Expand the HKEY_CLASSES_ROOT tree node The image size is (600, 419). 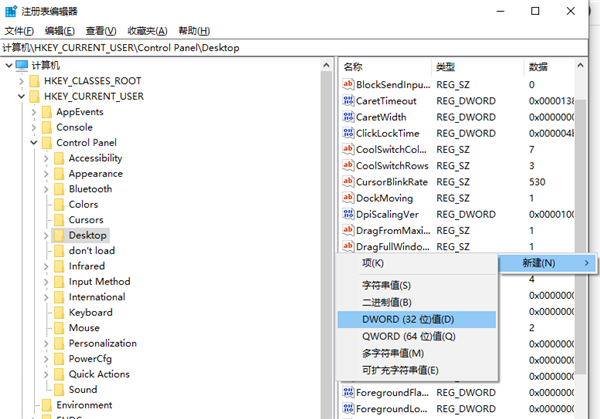[x=21, y=81]
